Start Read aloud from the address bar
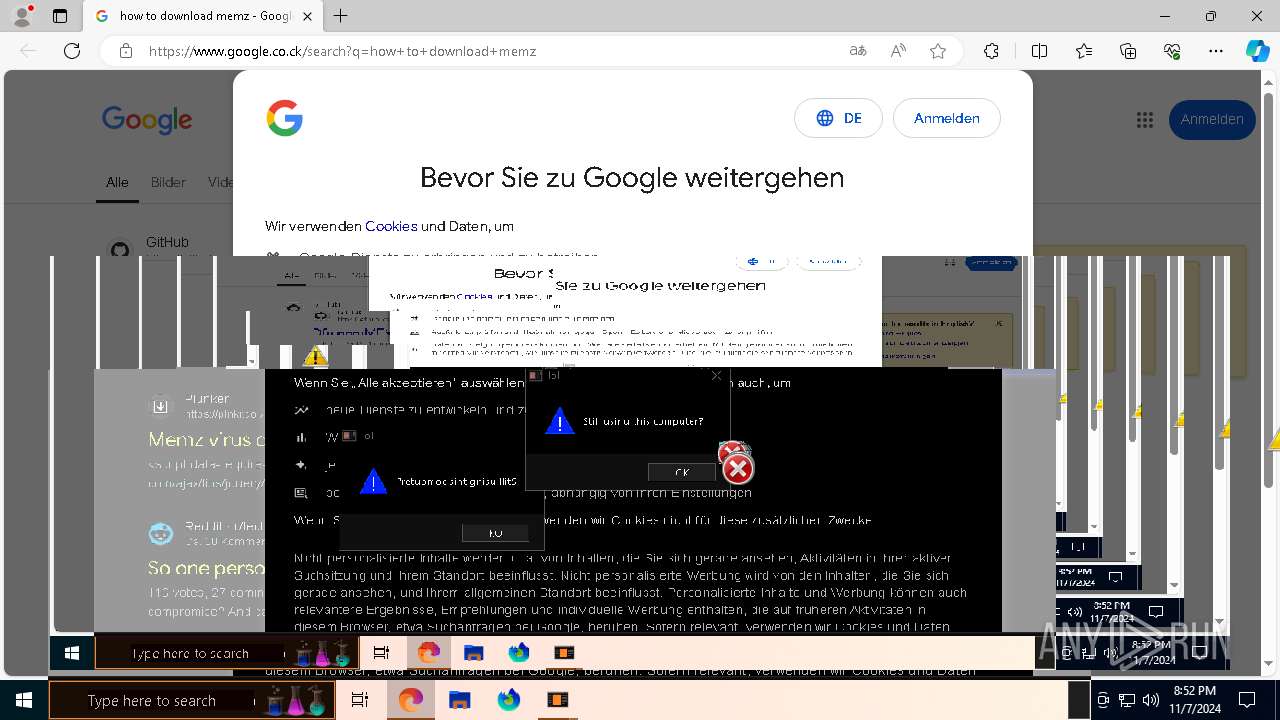This screenshot has width=1280, height=720. coord(898,51)
